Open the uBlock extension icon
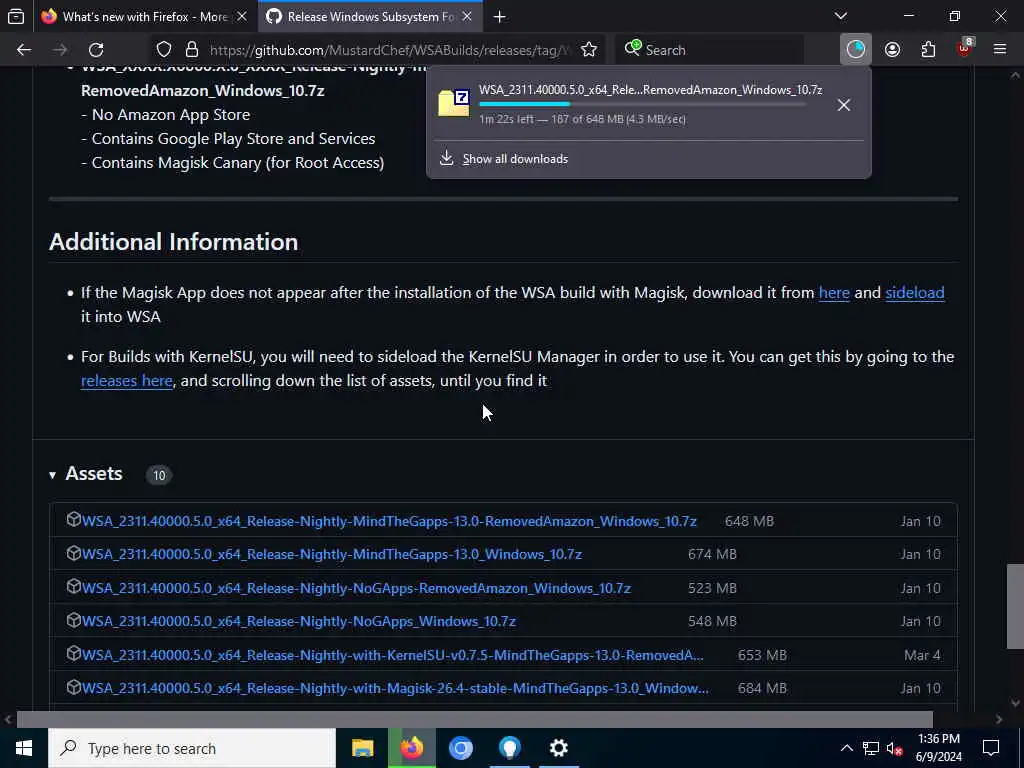The height and width of the screenshot is (768, 1024). 965,48
